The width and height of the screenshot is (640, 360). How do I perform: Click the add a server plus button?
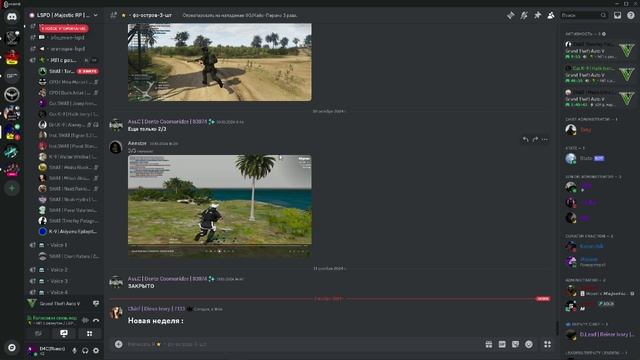12,188
